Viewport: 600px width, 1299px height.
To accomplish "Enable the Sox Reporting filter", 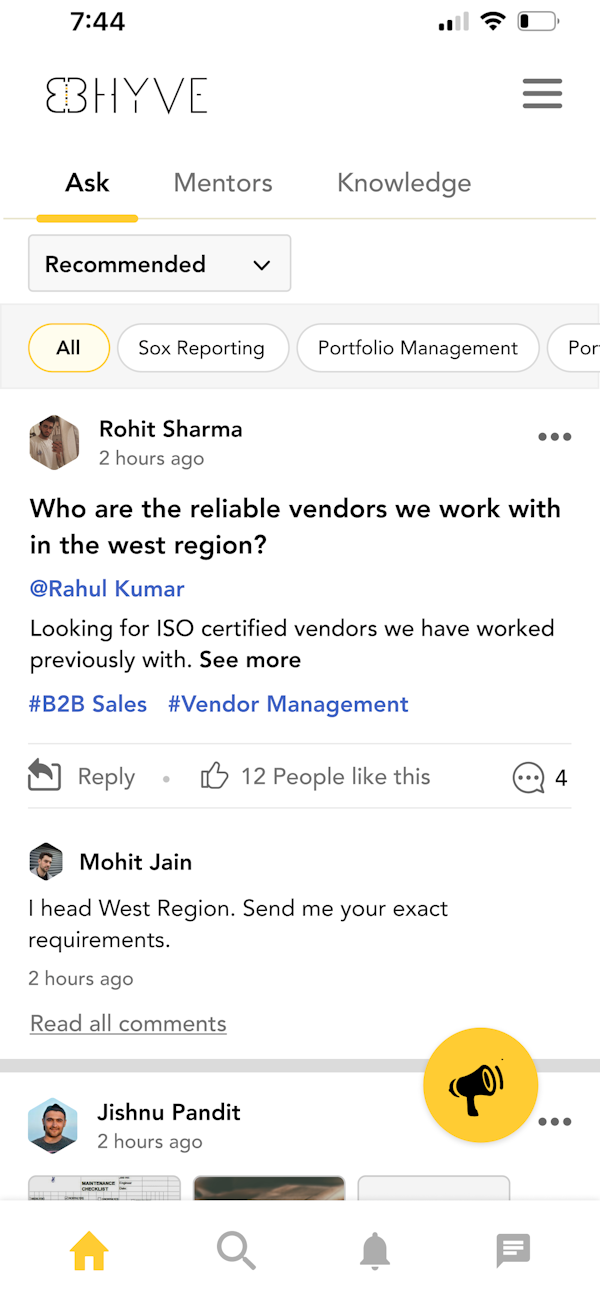I will click(203, 348).
